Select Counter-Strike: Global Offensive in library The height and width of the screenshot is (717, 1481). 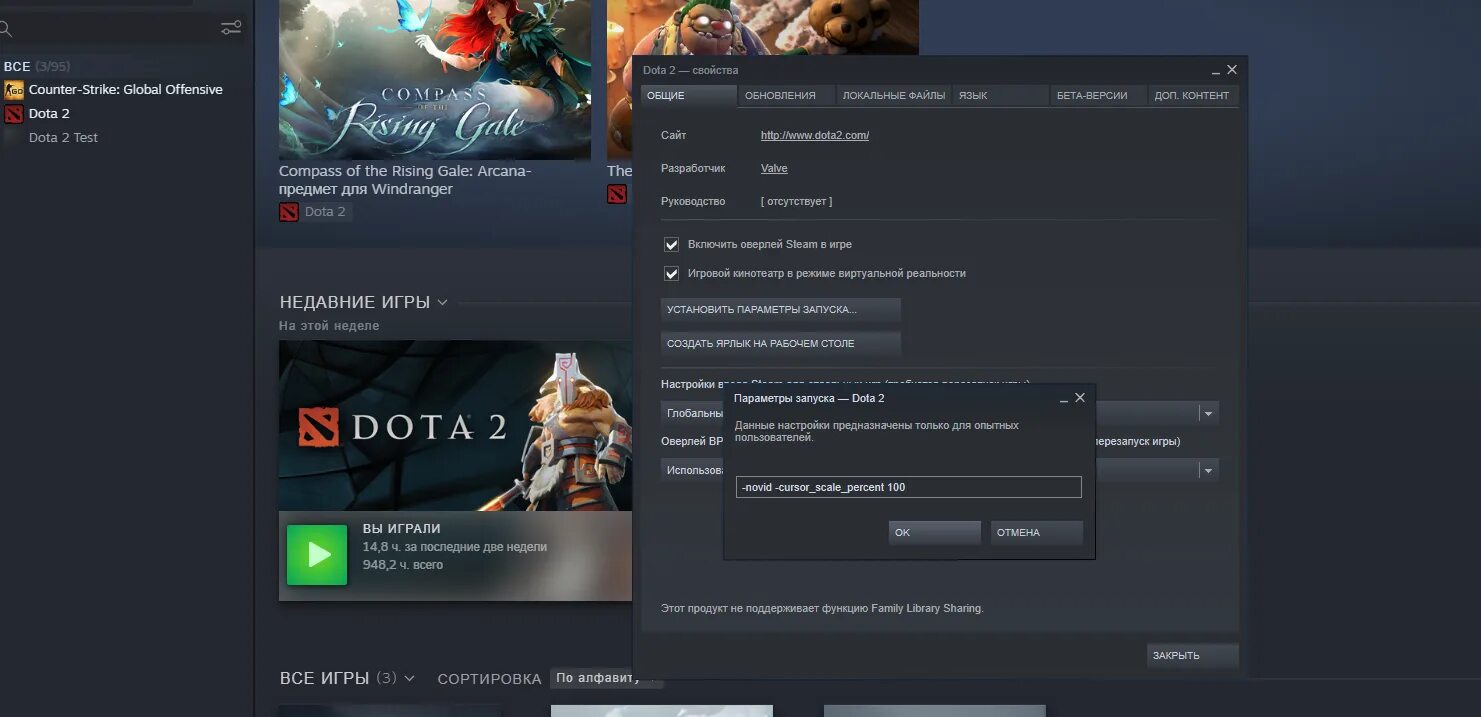tap(125, 90)
